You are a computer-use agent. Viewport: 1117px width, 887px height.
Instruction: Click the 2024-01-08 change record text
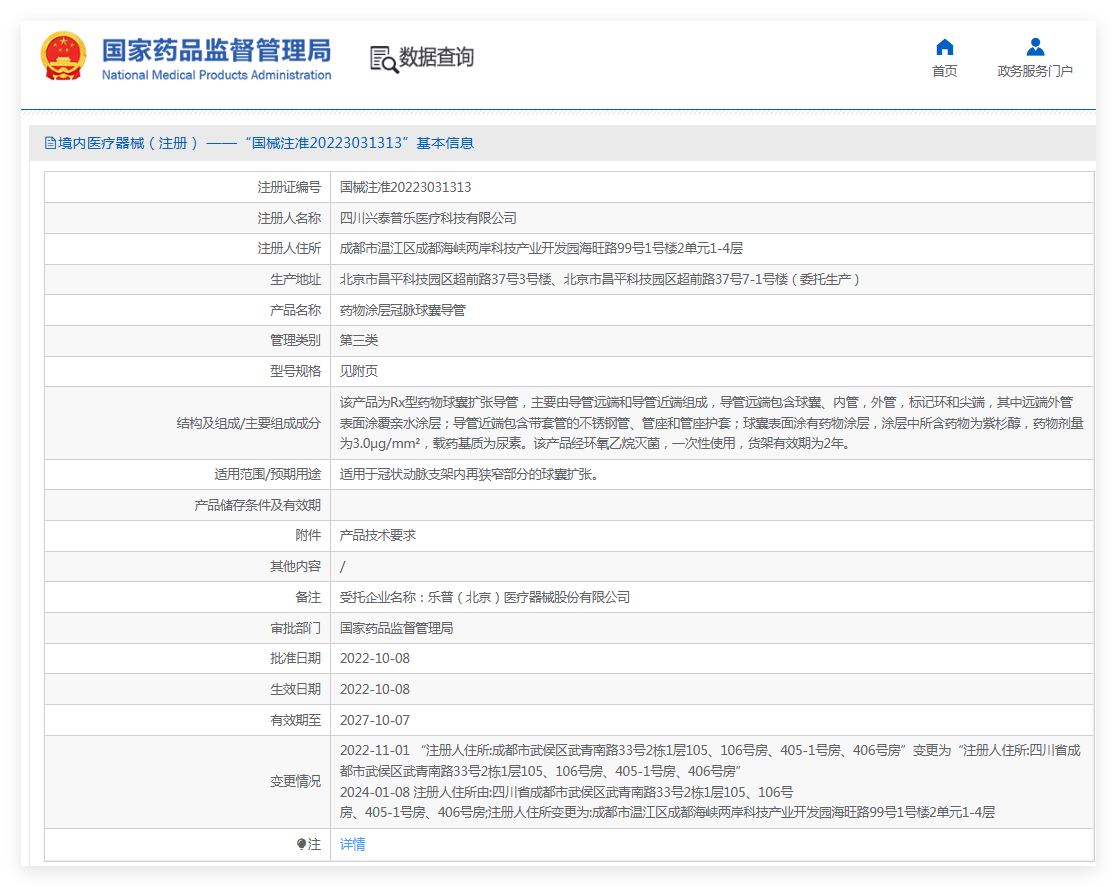pos(667,802)
